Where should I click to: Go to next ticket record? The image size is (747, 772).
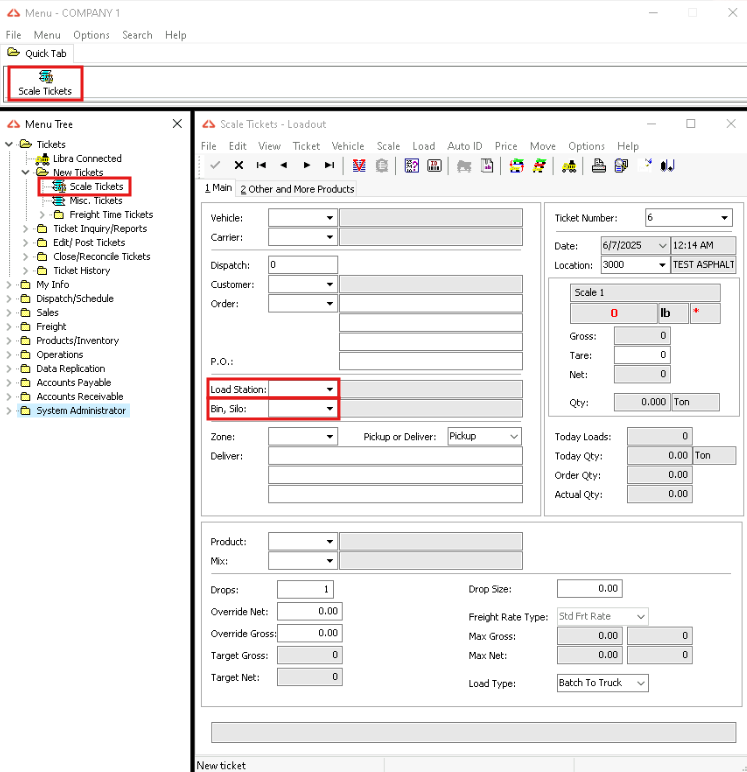click(307, 165)
